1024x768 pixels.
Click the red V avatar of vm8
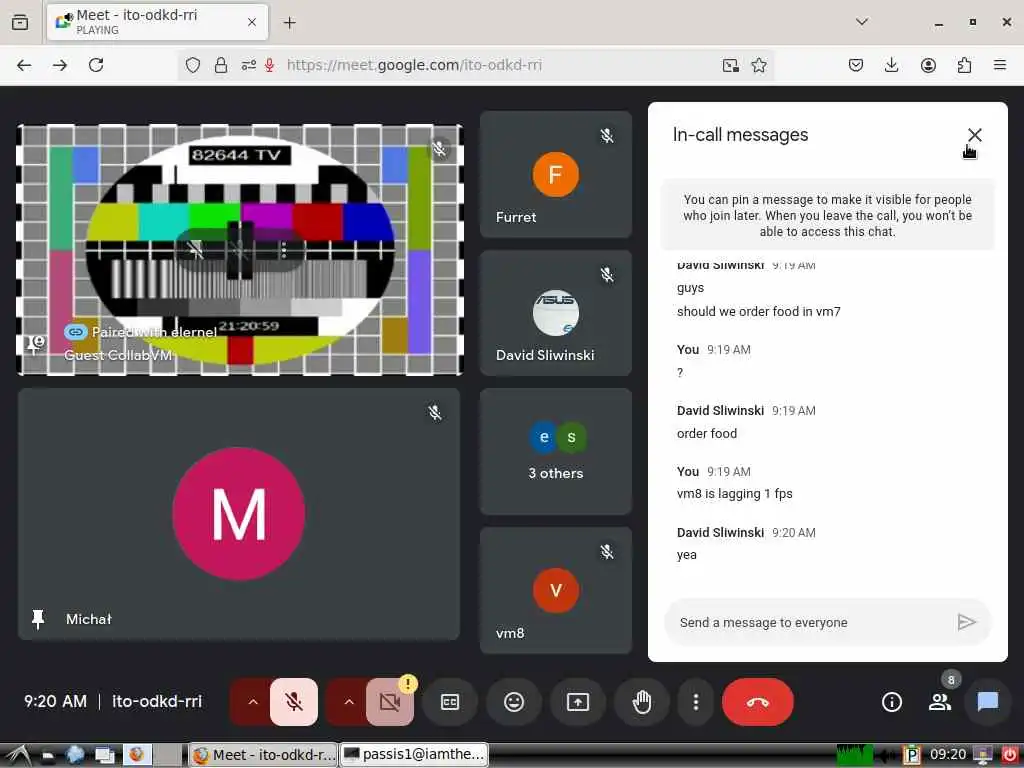click(556, 590)
